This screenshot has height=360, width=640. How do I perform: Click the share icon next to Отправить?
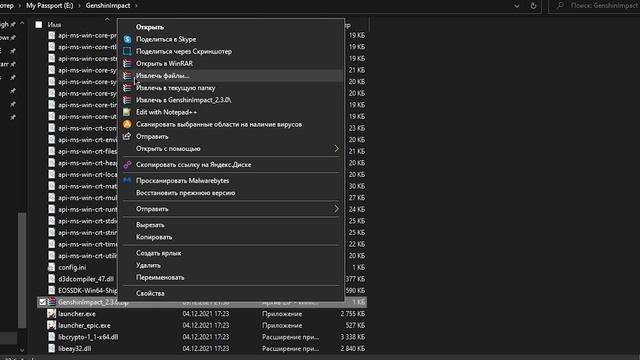tap(127, 136)
